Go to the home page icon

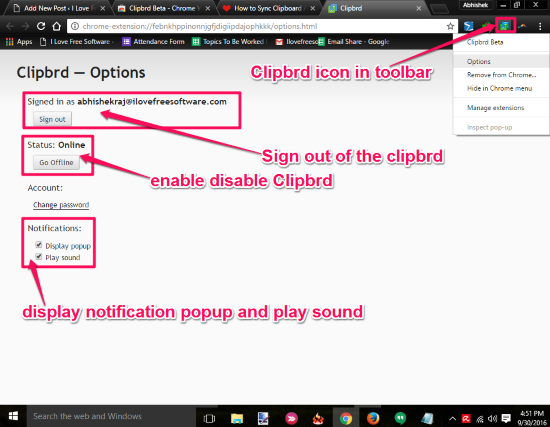tap(56, 26)
